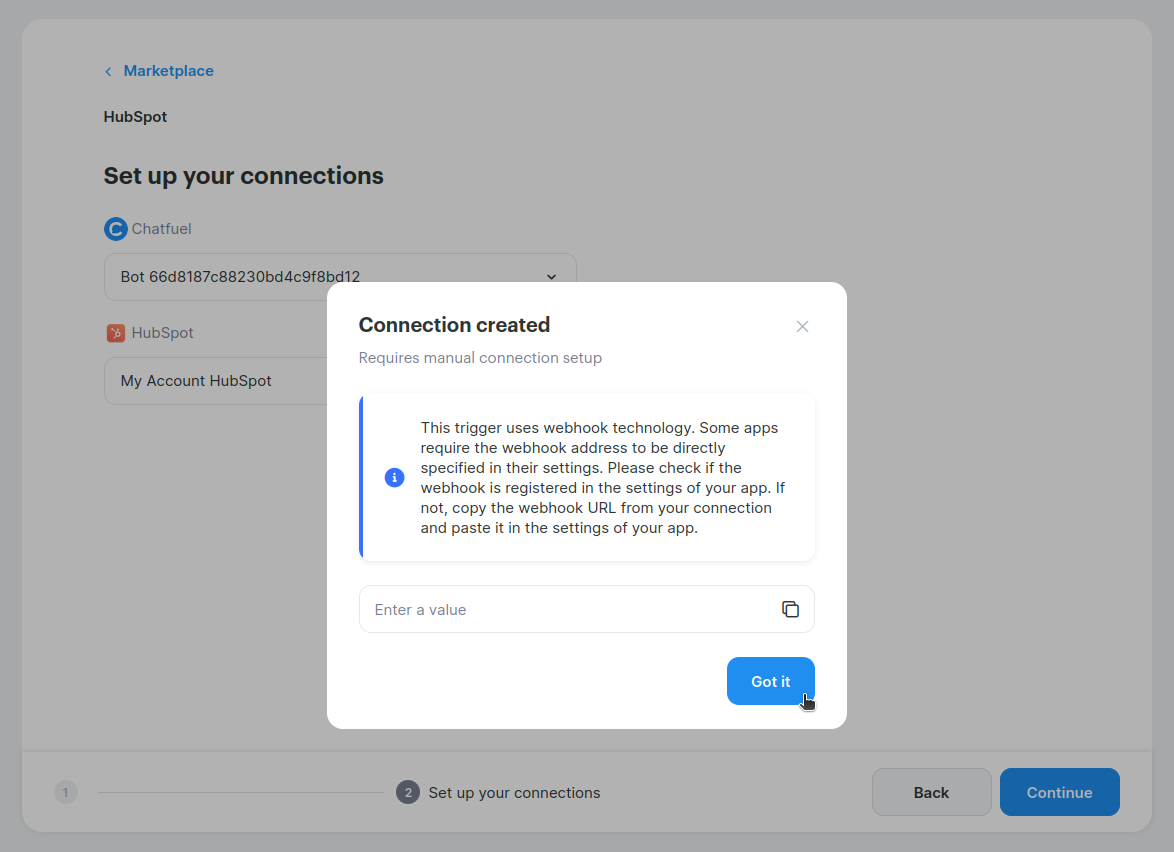1174x852 pixels.
Task: Click the webhook technology notice text
Action: pyautogui.click(x=603, y=478)
